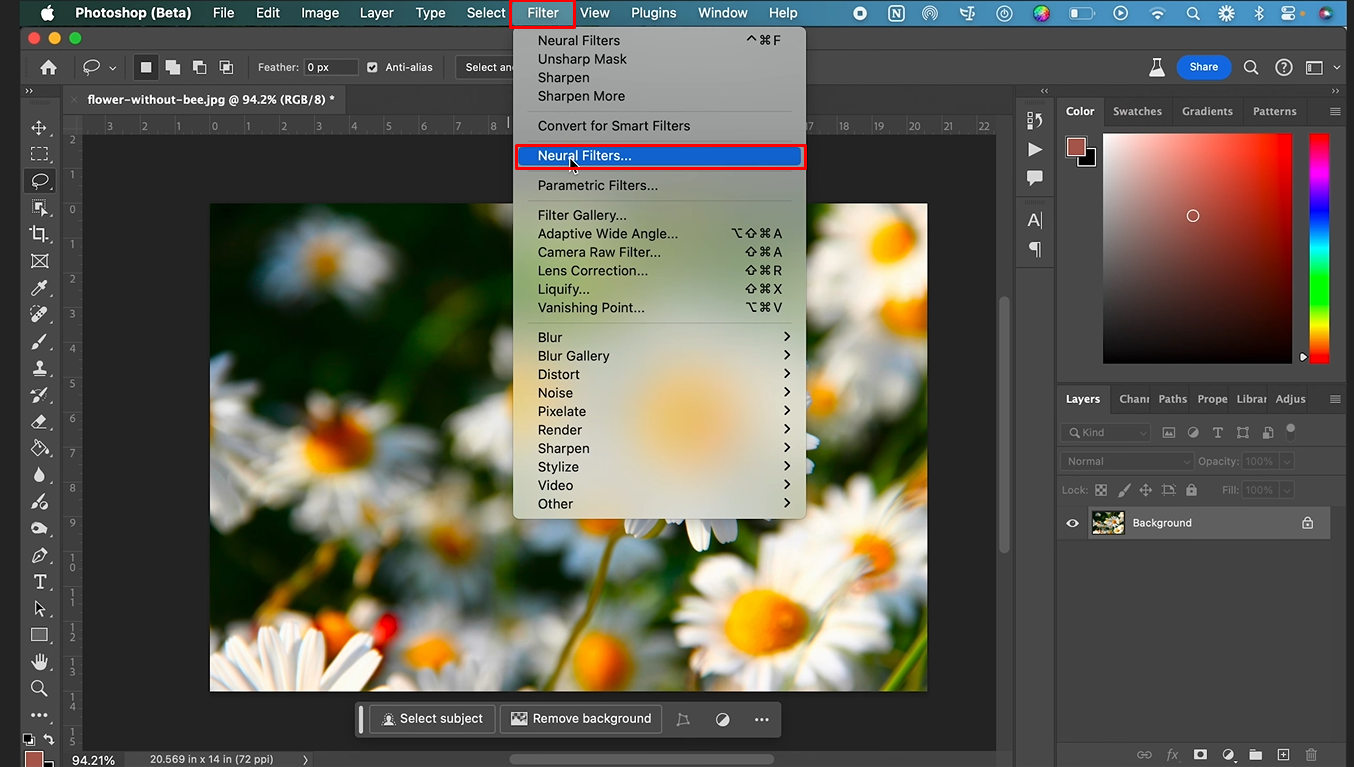Screen dimensions: 1354x767
Task: Hide the Background layer with eye icon
Action: pos(1072,523)
